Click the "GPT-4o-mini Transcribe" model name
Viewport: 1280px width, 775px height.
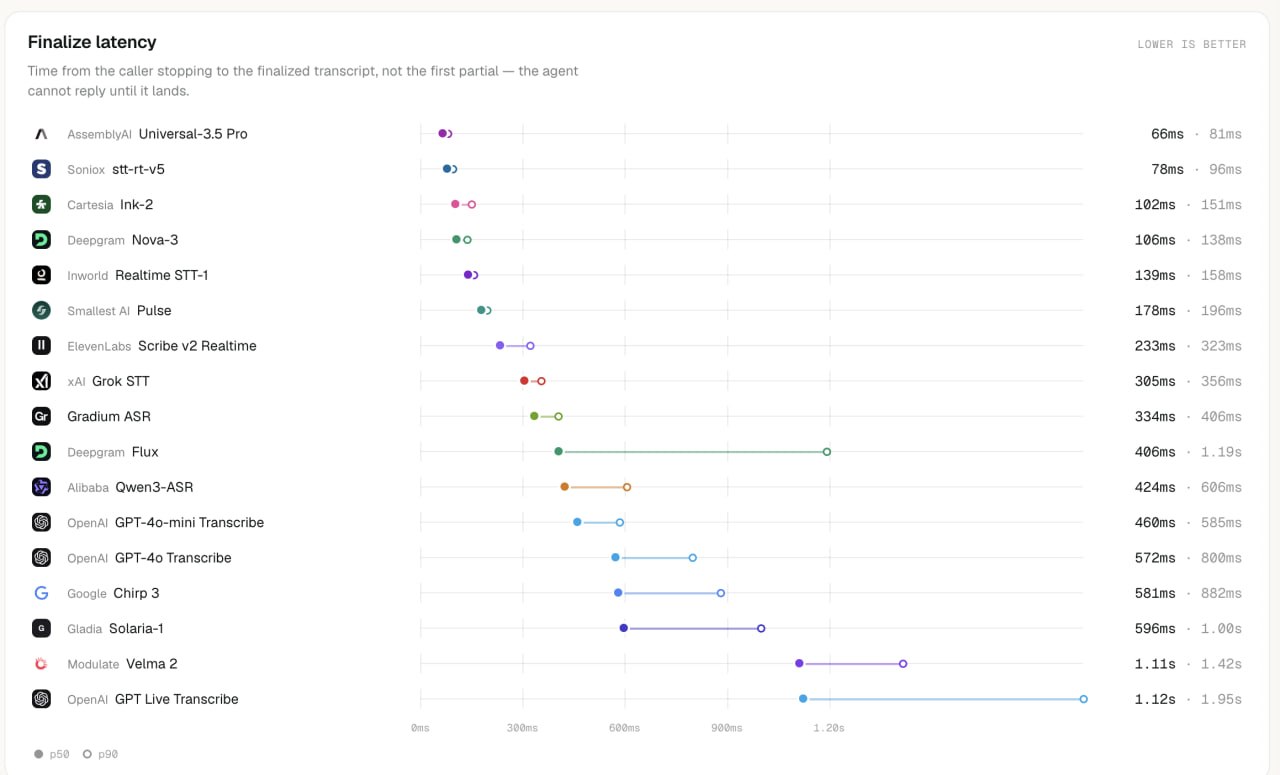click(190, 522)
